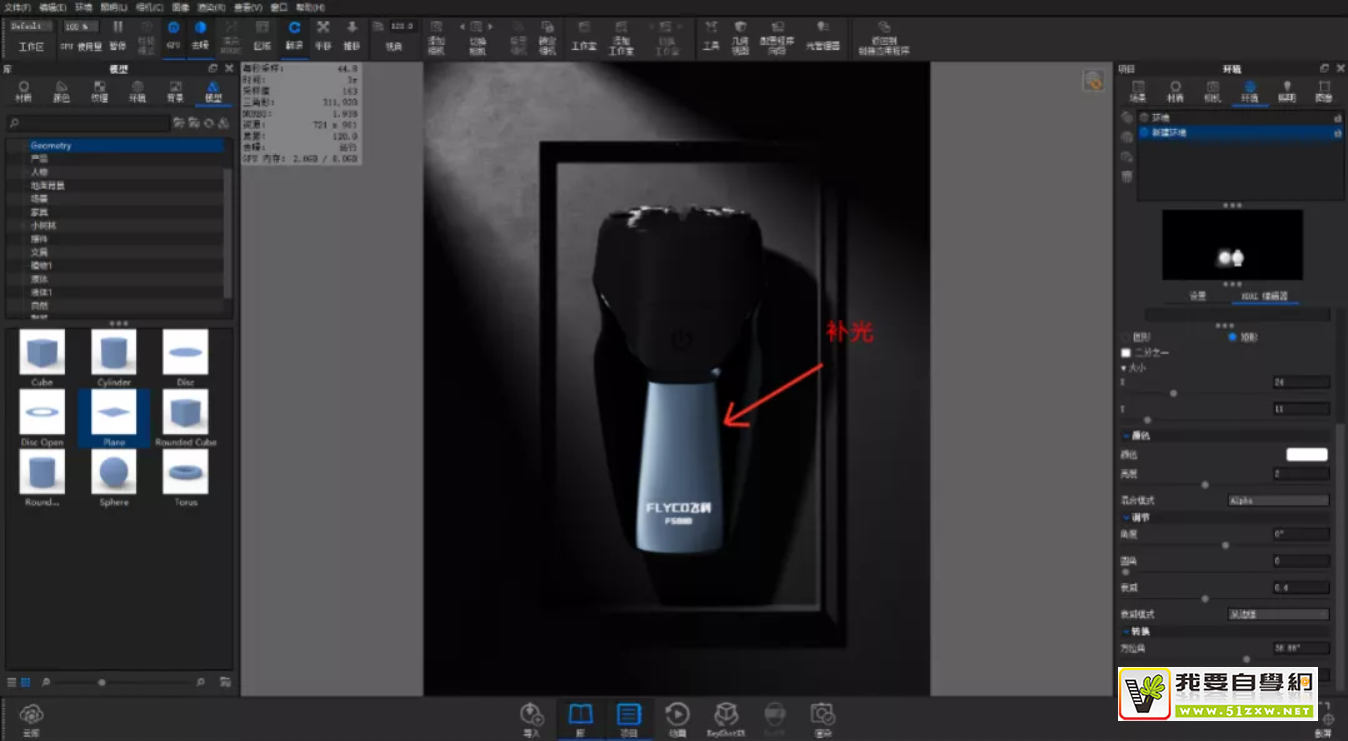Click the Add Camera (添加相机) icon
The height and width of the screenshot is (741, 1348).
coord(436,34)
